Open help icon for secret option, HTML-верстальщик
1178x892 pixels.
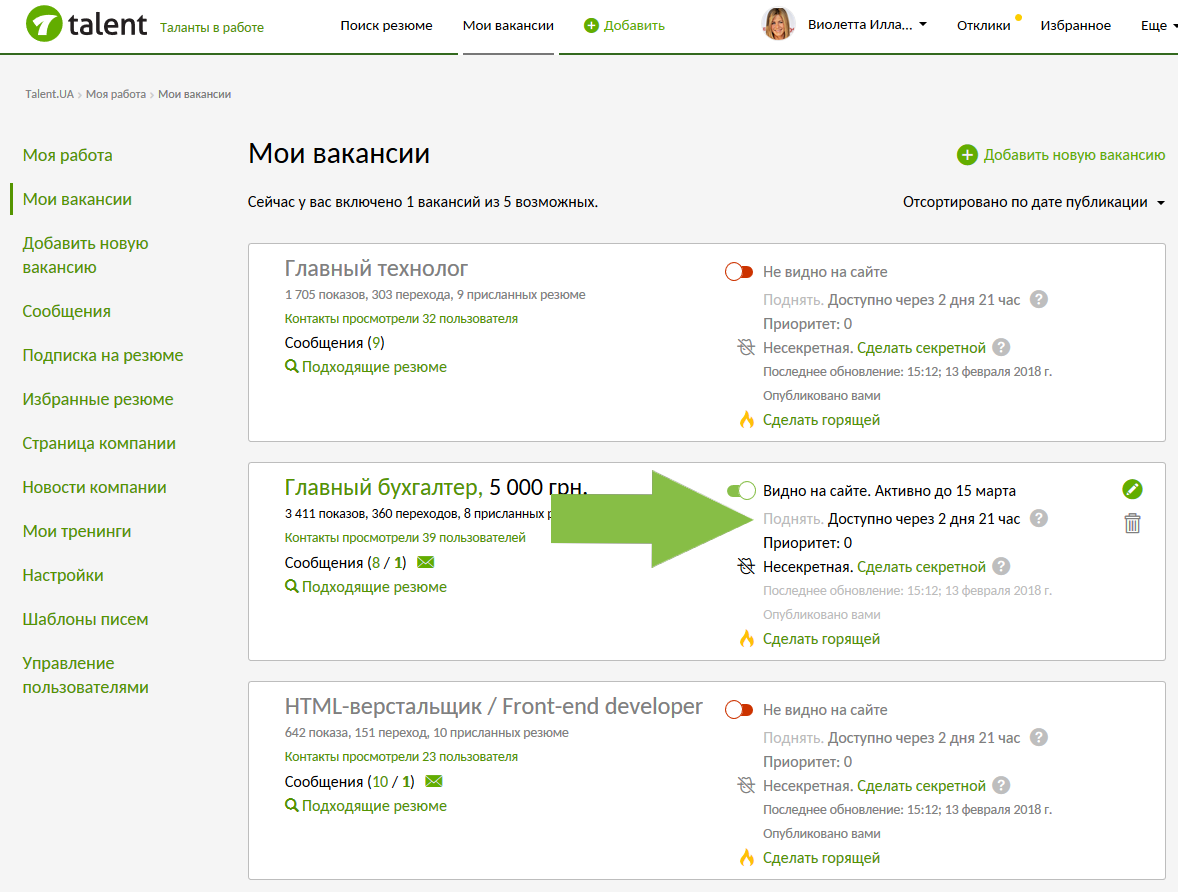click(x=1001, y=785)
